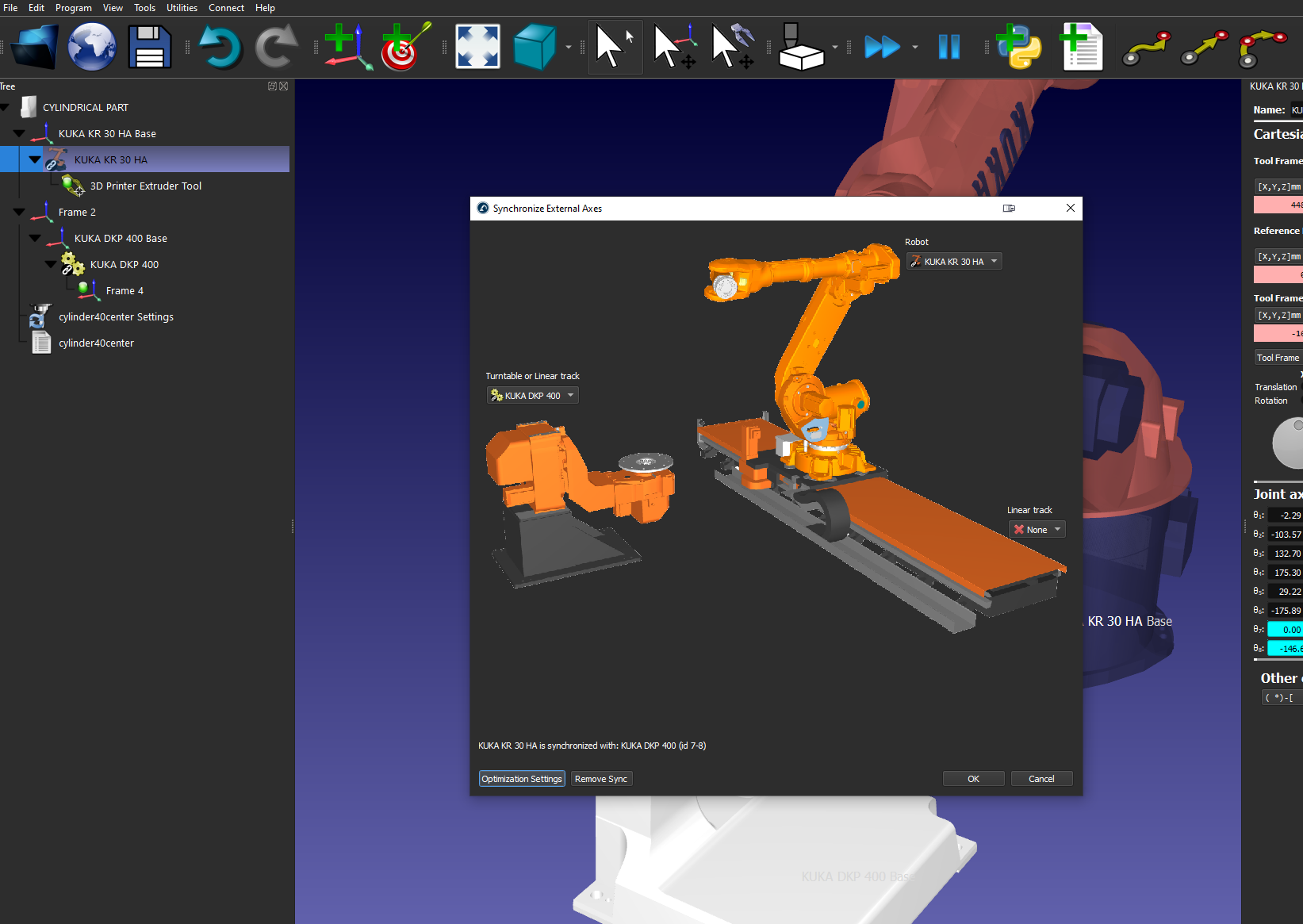Close the Tree panel

pos(284,86)
